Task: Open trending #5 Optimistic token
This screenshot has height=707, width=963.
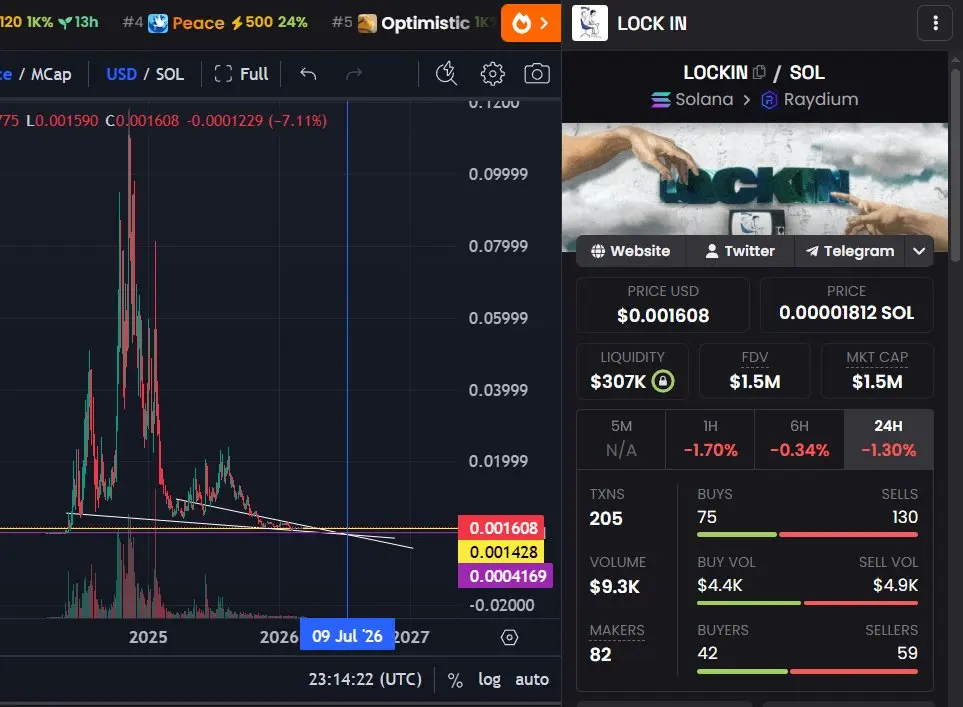Action: [x=412, y=23]
